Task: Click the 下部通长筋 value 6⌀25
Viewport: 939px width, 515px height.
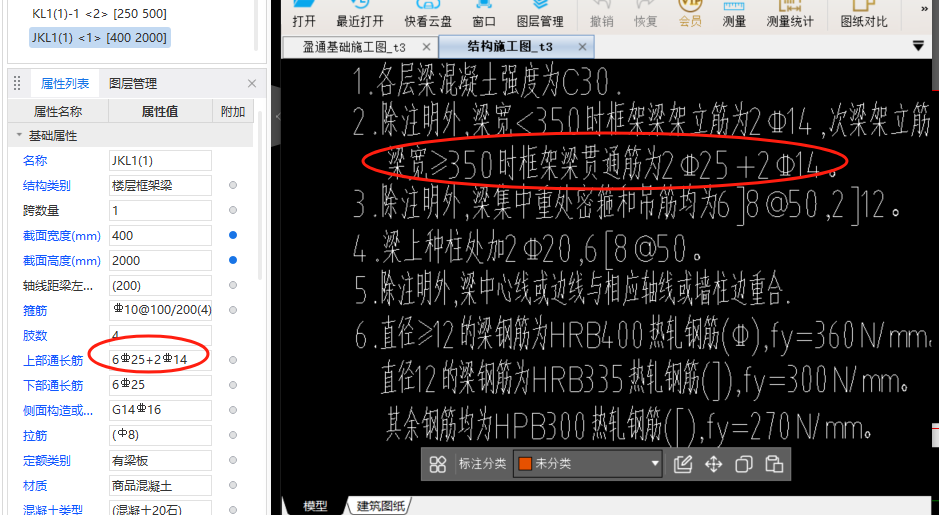Action: (160, 385)
